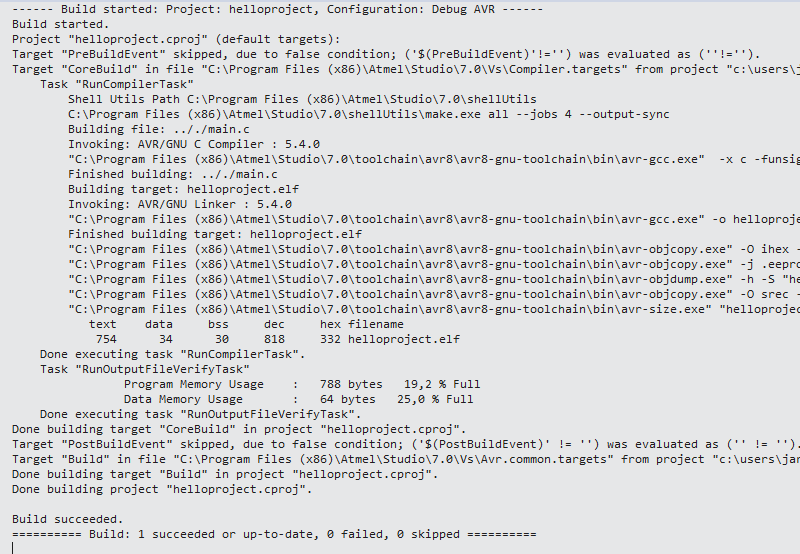
Task: Click the 'Invoking: AVR/GNU C Compiler' line
Action: (x=194, y=144)
